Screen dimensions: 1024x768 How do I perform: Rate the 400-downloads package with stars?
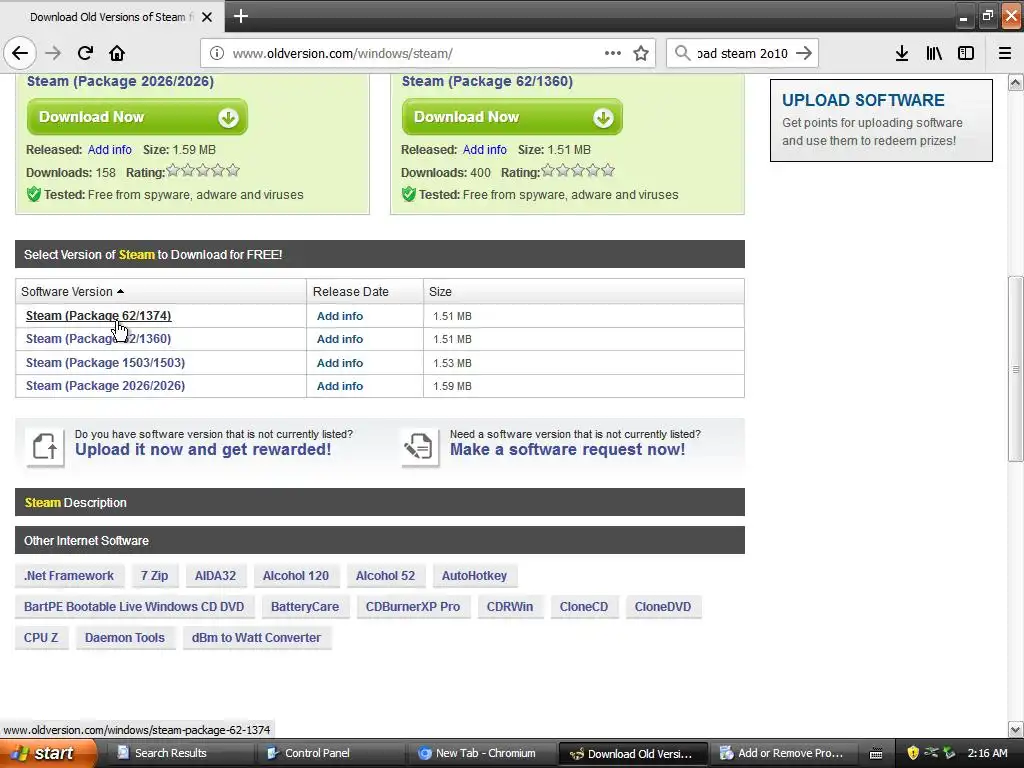click(x=578, y=171)
